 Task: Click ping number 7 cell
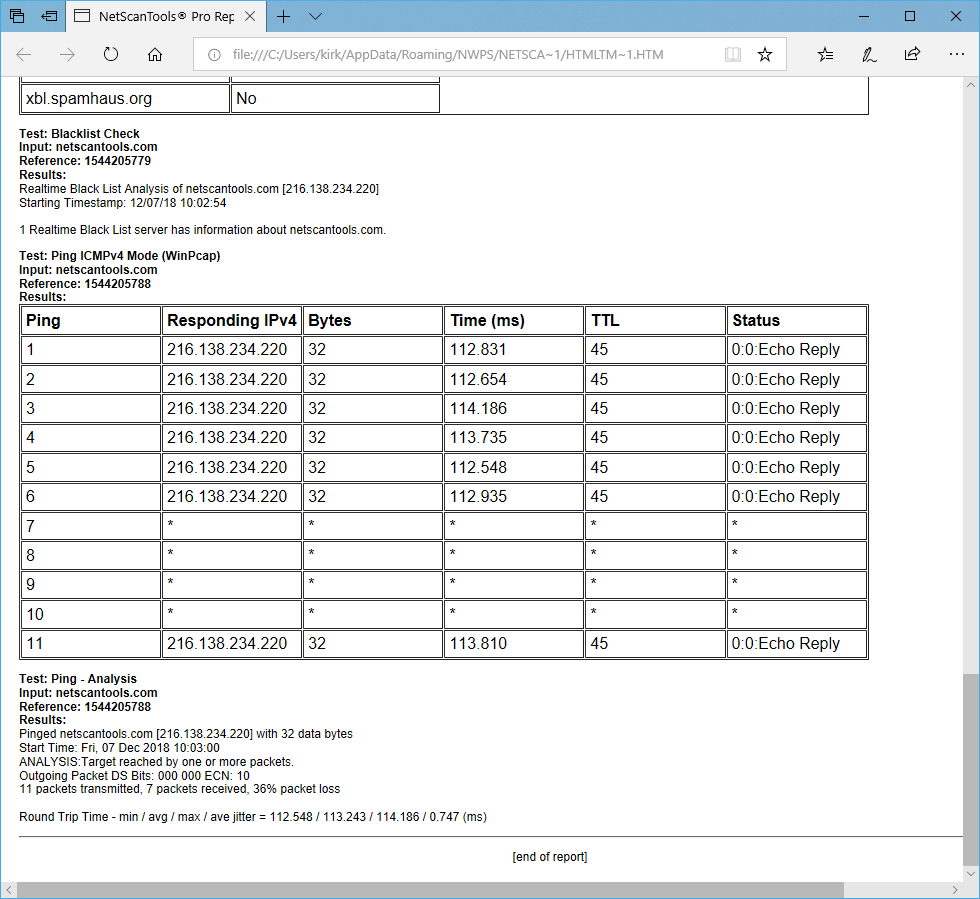tap(91, 526)
